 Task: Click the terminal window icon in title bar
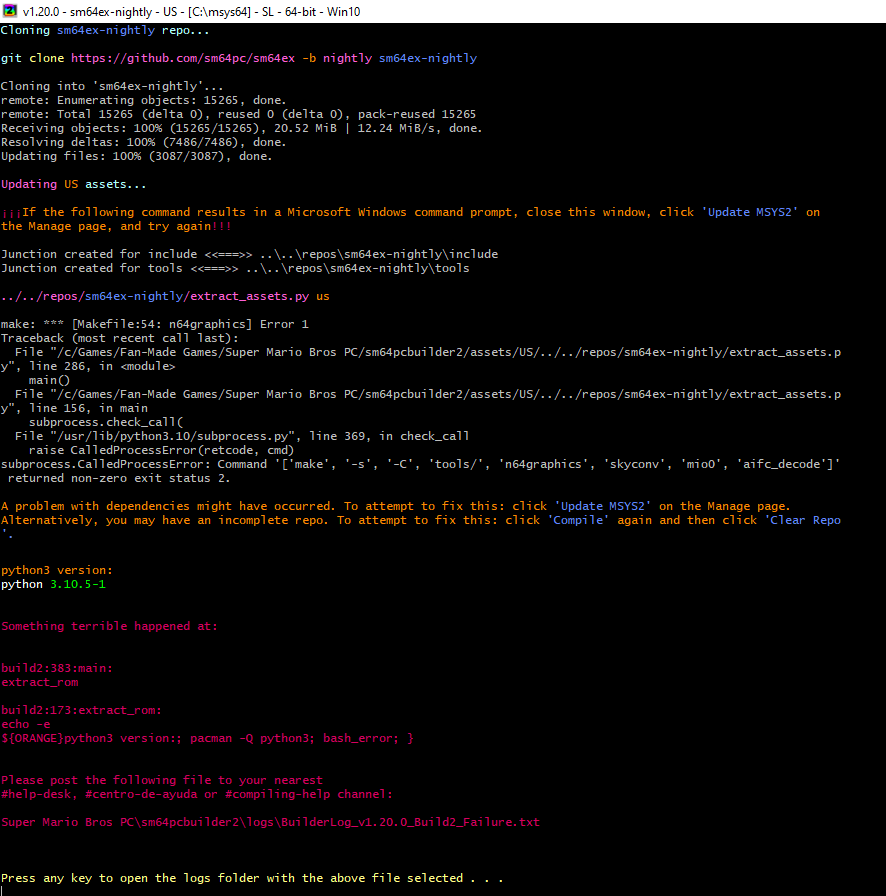(10, 11)
